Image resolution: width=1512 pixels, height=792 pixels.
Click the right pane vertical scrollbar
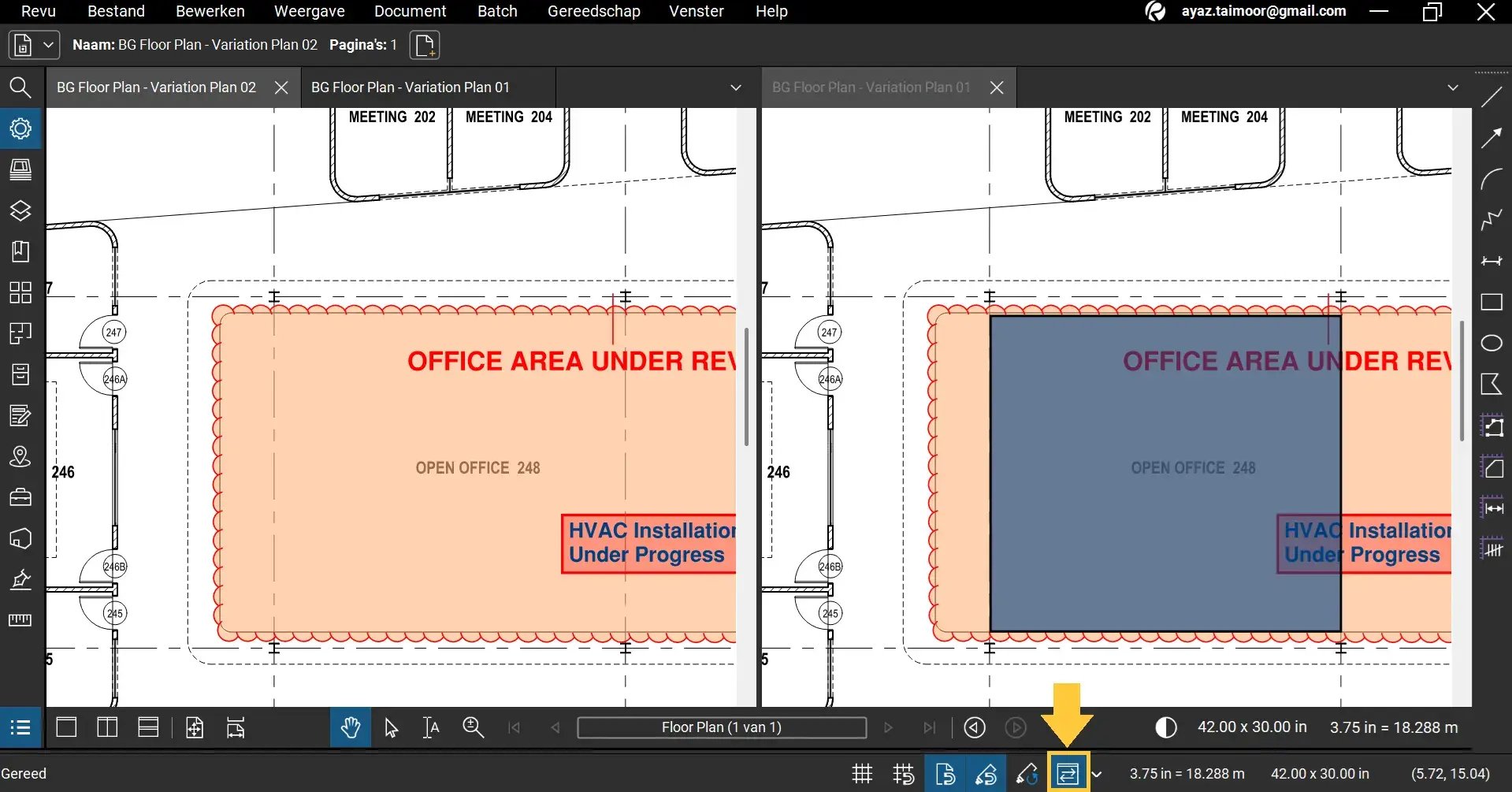point(1462,380)
